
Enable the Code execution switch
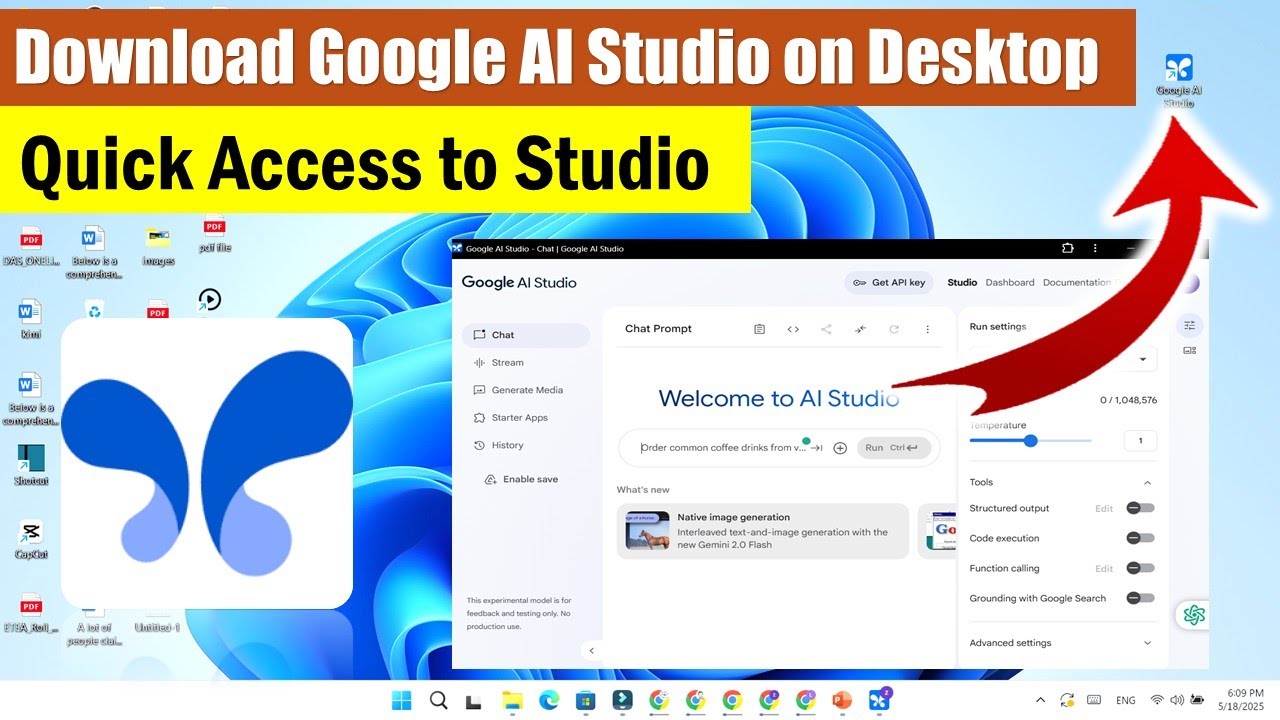(1140, 538)
